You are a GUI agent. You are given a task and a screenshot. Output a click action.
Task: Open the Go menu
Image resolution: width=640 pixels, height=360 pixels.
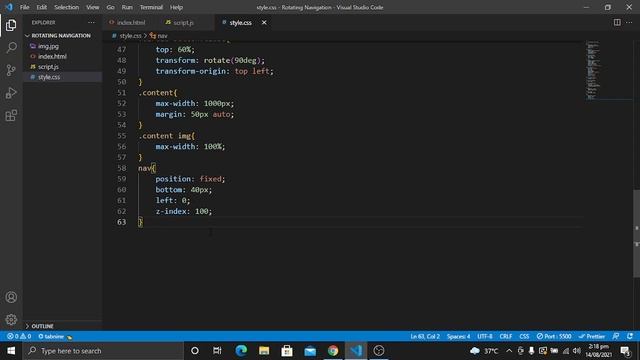pyautogui.click(x=110, y=7)
